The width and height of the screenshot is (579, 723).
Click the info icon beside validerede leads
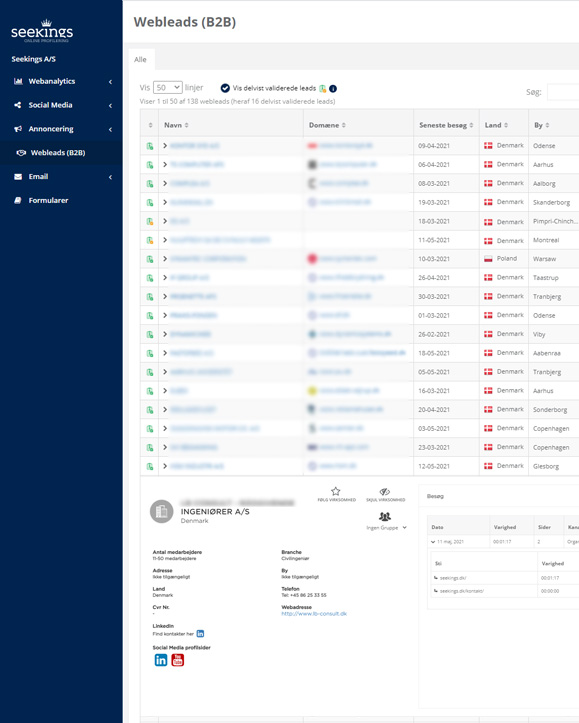(x=333, y=89)
